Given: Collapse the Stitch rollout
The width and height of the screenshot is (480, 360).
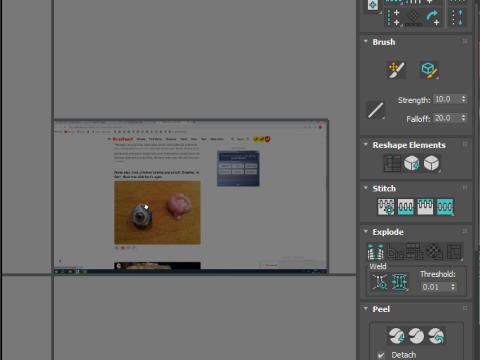Looking at the screenshot, I should 366,188.
